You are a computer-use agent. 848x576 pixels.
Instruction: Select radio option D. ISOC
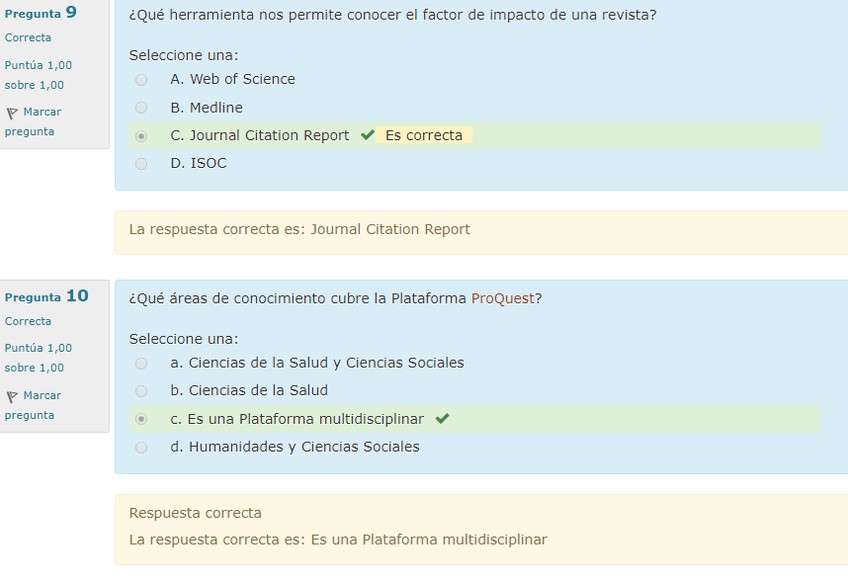click(141, 163)
